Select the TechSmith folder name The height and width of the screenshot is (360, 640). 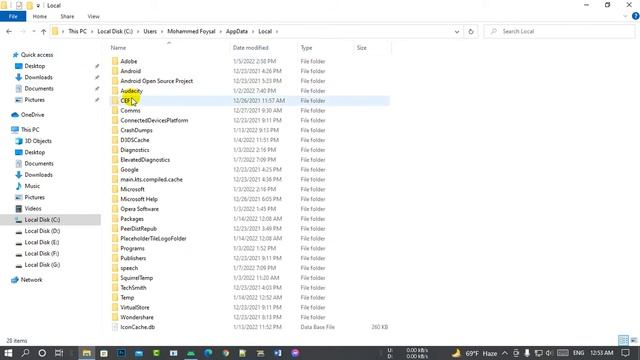[x=133, y=288]
